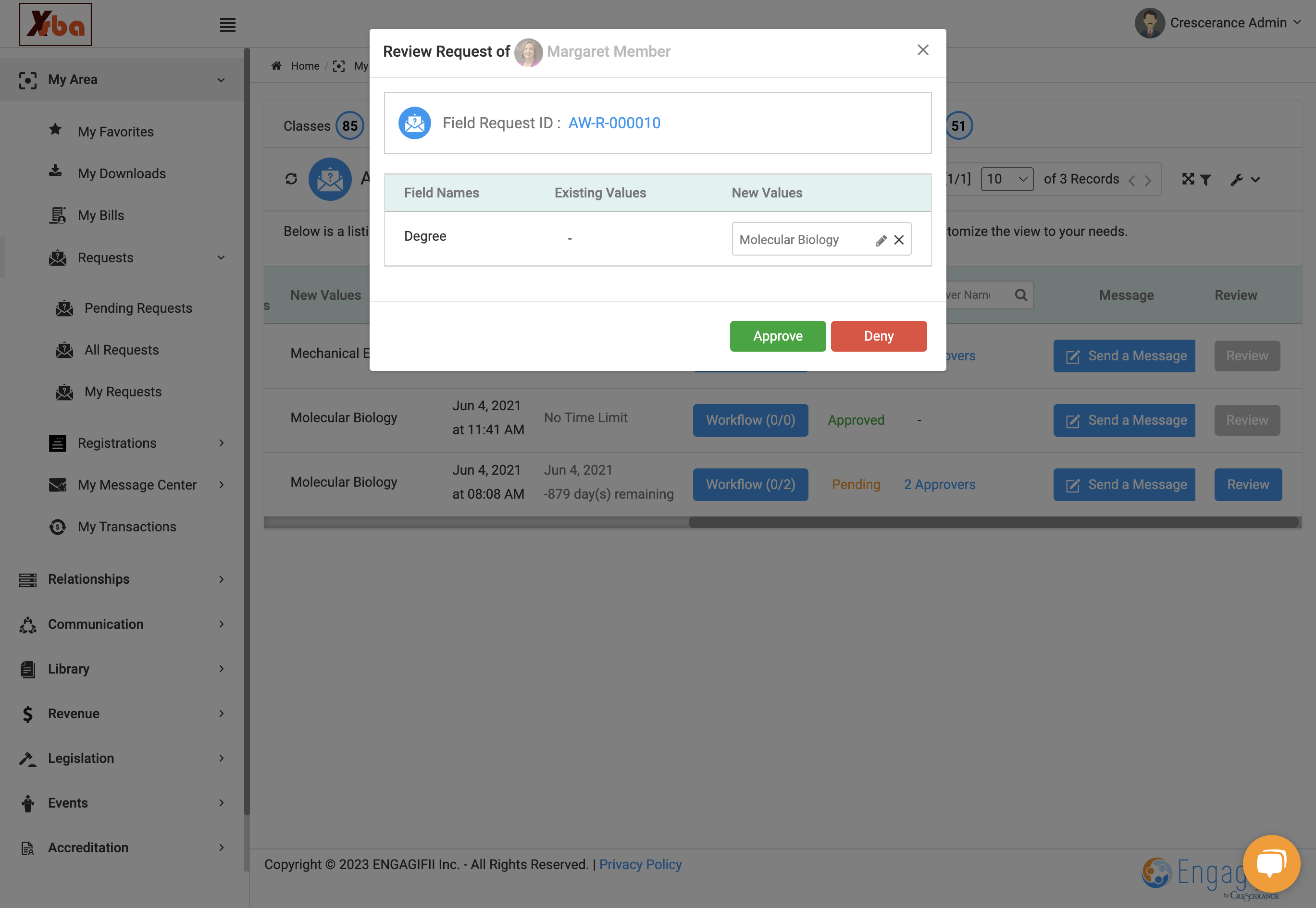Send a Message for the Approved row
1316x908 pixels.
coord(1124,420)
